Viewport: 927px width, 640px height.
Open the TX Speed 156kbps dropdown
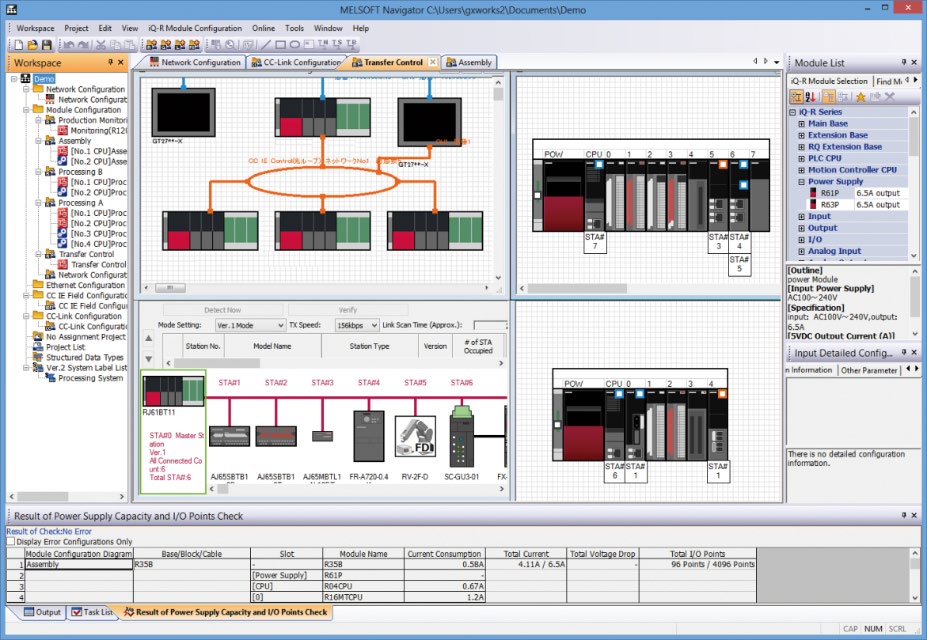(356, 325)
